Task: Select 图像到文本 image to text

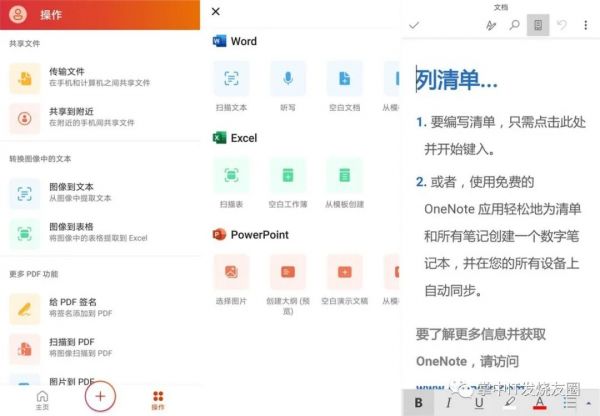Action: click(x=100, y=193)
